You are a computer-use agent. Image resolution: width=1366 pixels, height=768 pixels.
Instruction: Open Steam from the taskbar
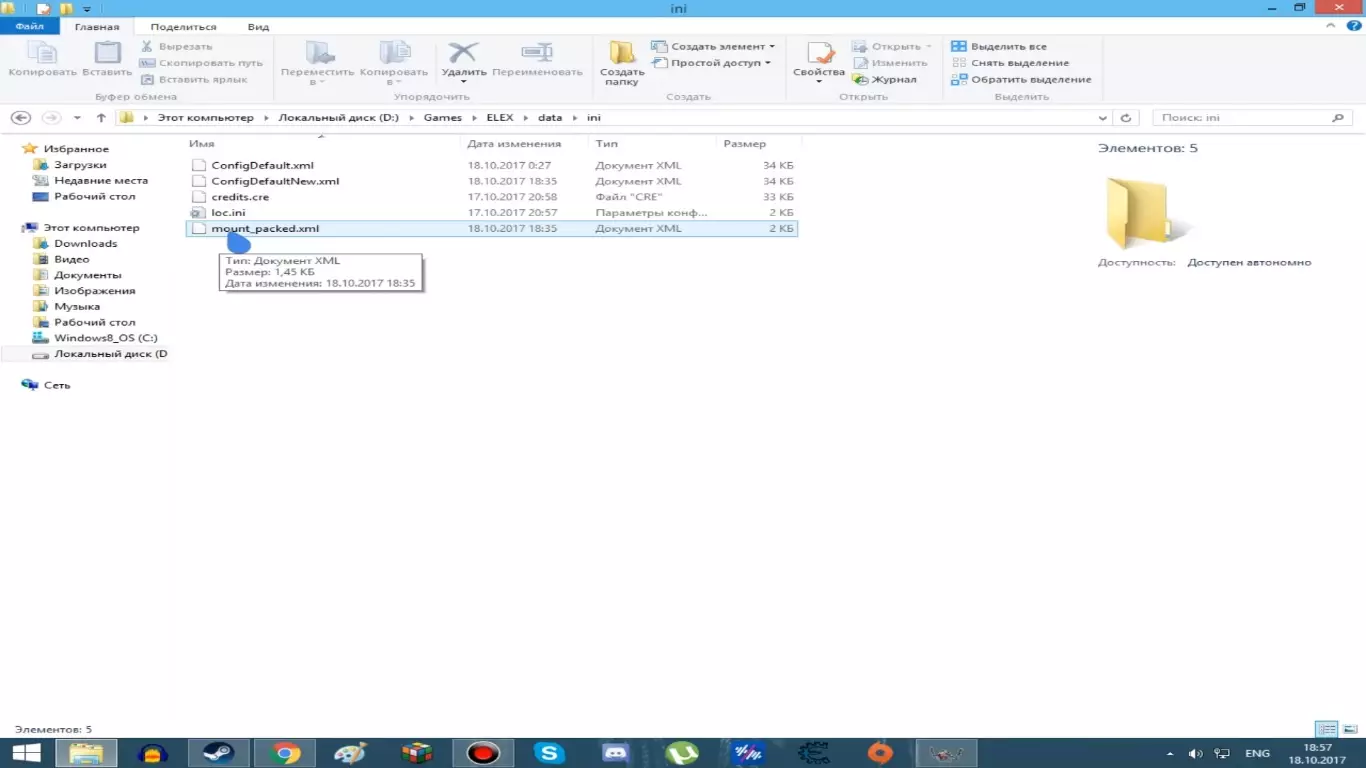(x=218, y=753)
